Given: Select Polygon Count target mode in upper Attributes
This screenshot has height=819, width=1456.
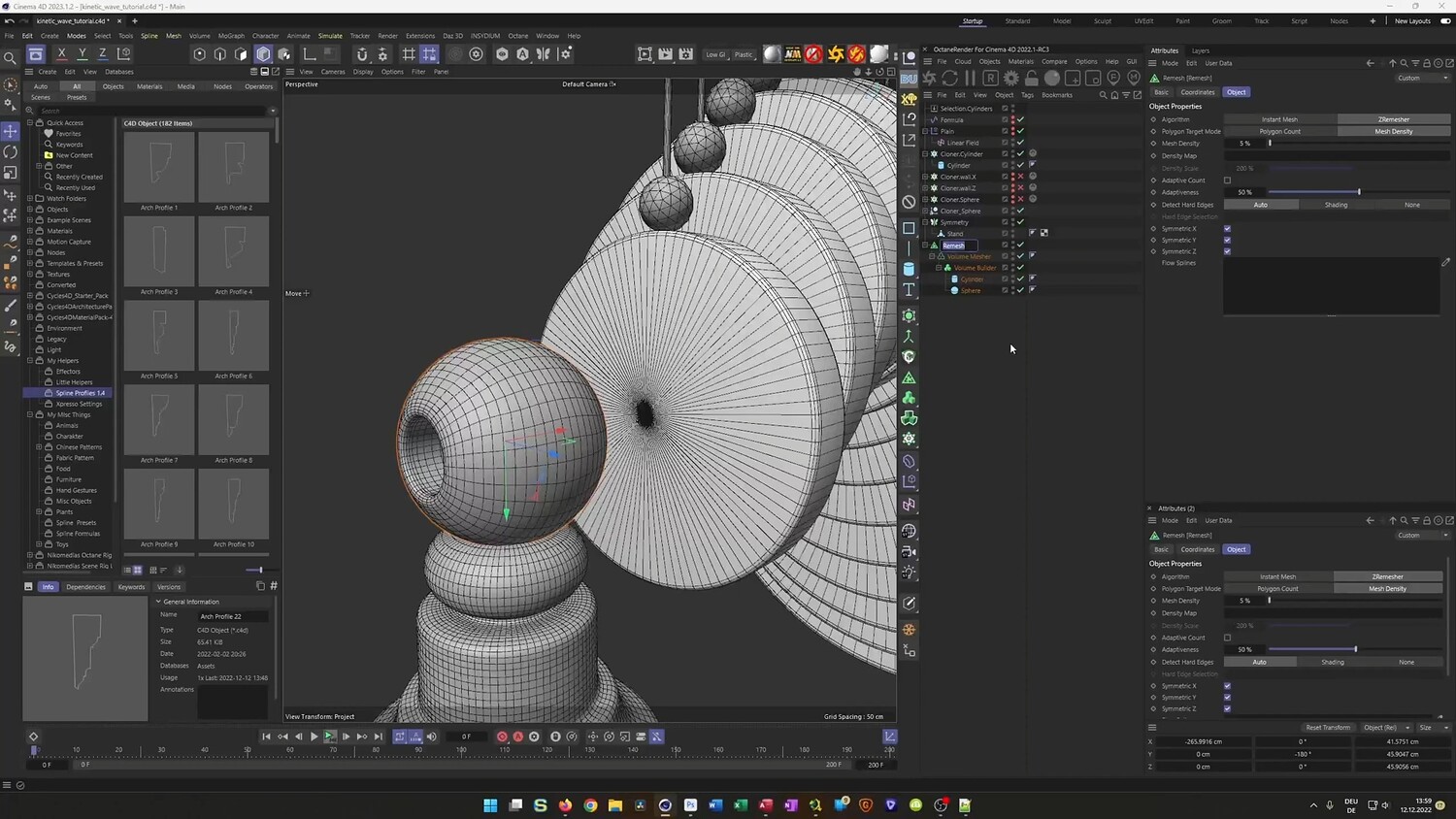Looking at the screenshot, I should 1279,131.
